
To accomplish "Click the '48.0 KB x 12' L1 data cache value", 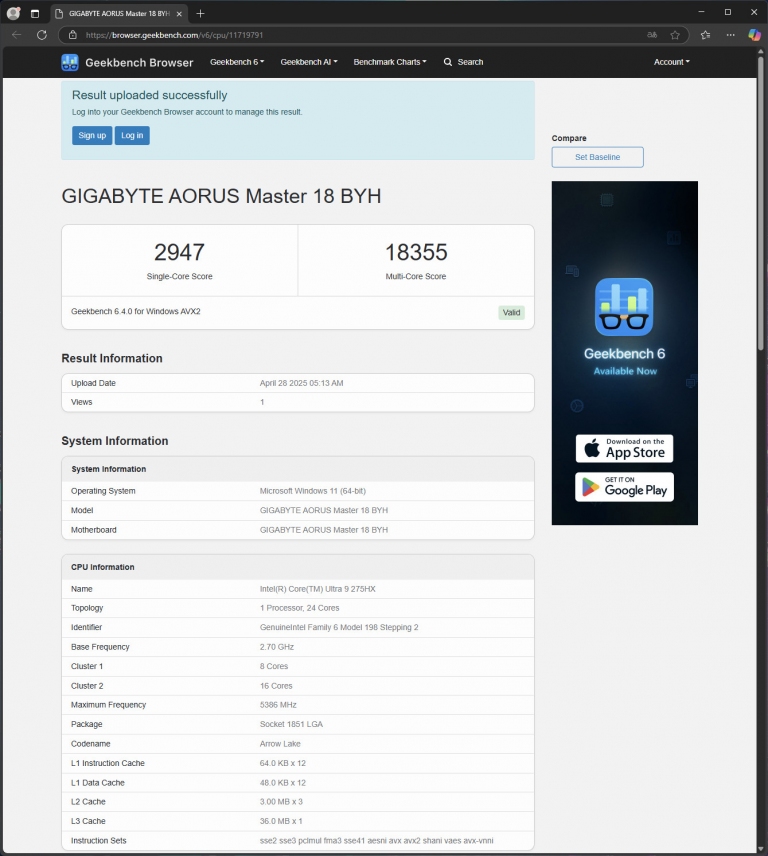I will pos(283,783).
